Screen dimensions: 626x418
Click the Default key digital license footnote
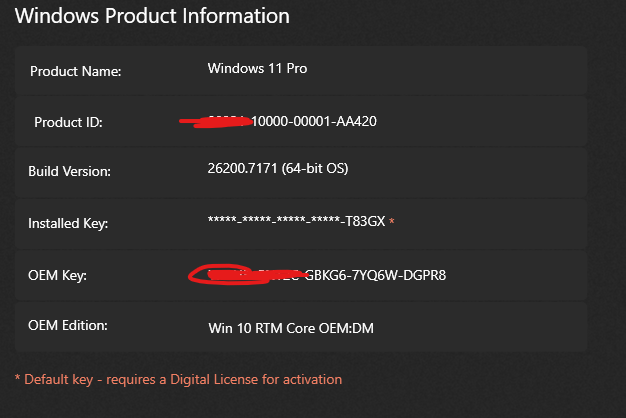point(178,379)
